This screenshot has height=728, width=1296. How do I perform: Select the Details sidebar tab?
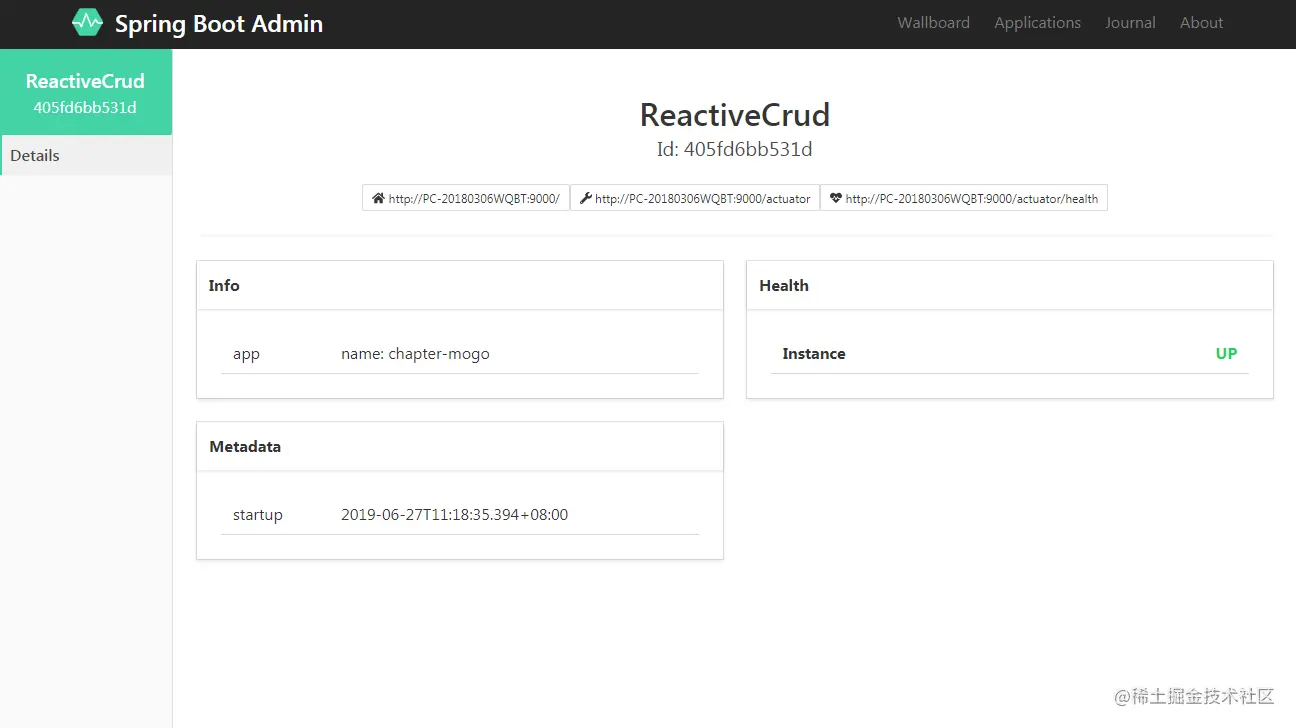point(86,155)
